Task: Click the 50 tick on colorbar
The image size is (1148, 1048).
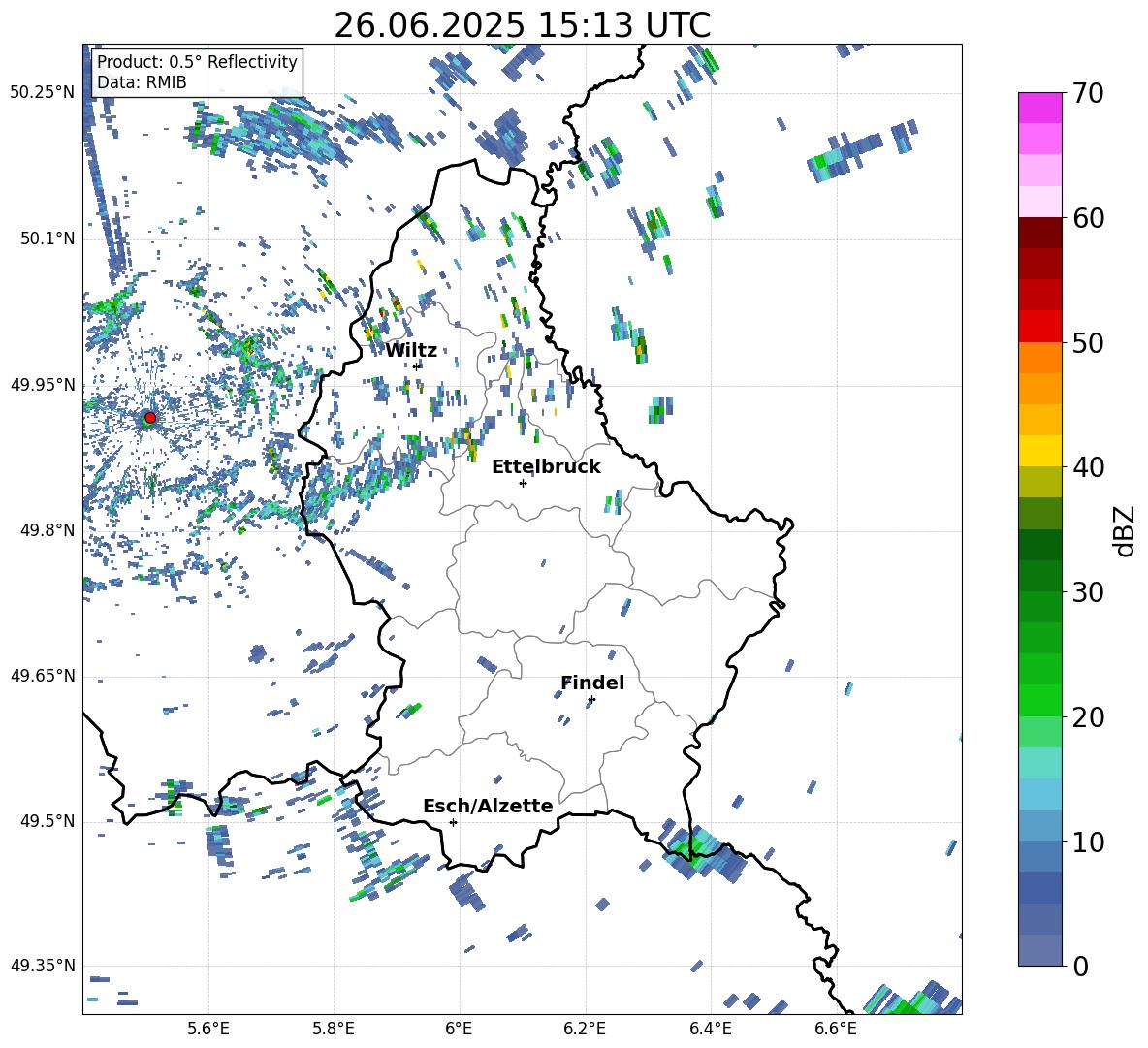Action: click(1088, 342)
